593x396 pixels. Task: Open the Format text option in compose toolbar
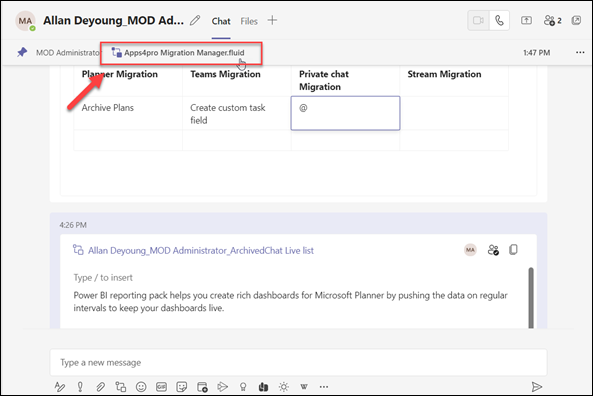point(60,387)
